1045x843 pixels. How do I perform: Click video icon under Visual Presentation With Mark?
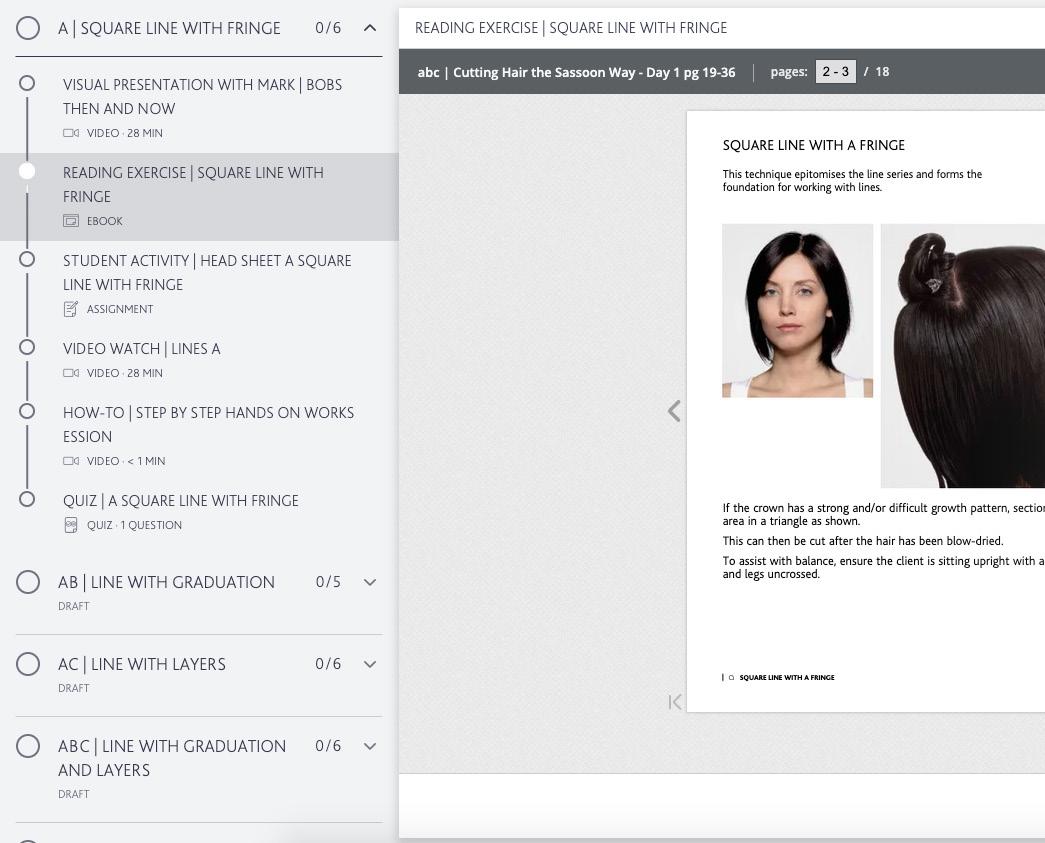pyautogui.click(x=71, y=133)
